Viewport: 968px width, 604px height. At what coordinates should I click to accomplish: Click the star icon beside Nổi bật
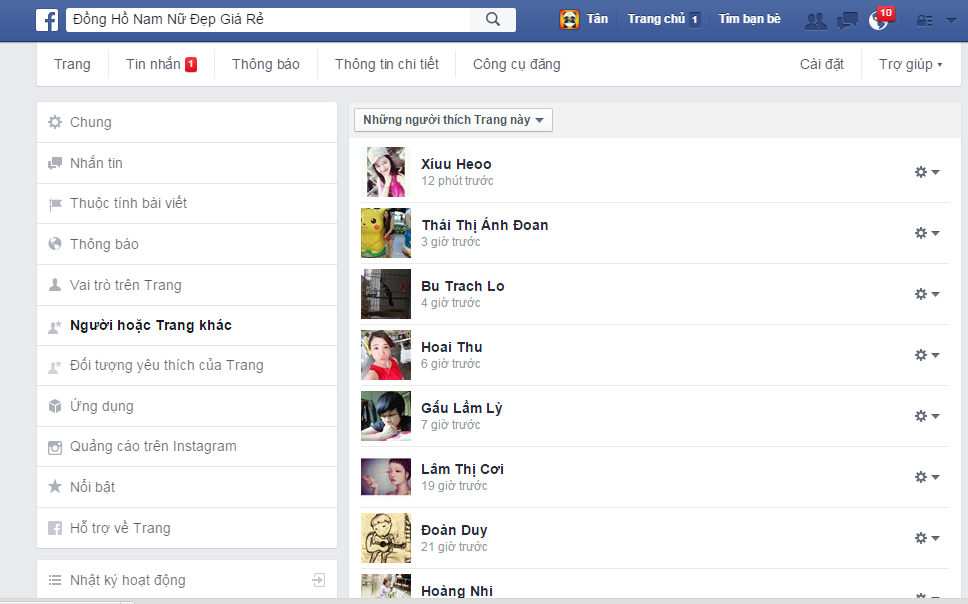pyautogui.click(x=55, y=487)
